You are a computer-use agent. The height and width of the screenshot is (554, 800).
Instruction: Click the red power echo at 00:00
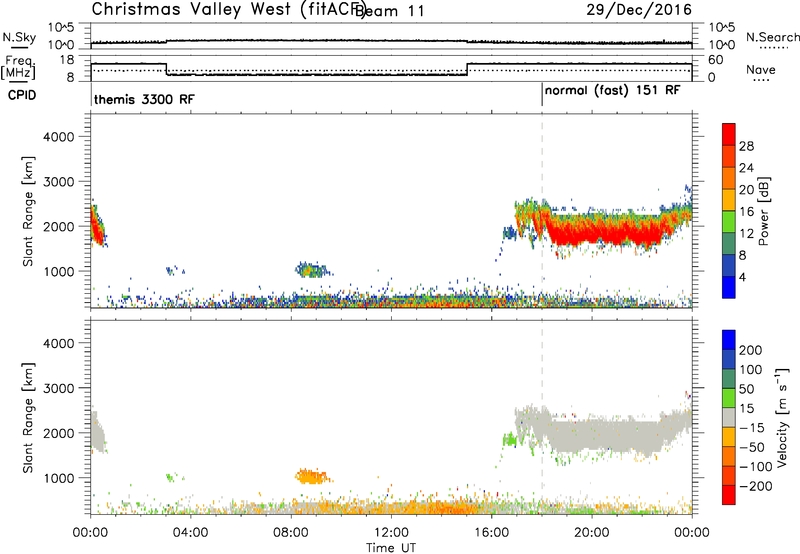click(x=96, y=225)
